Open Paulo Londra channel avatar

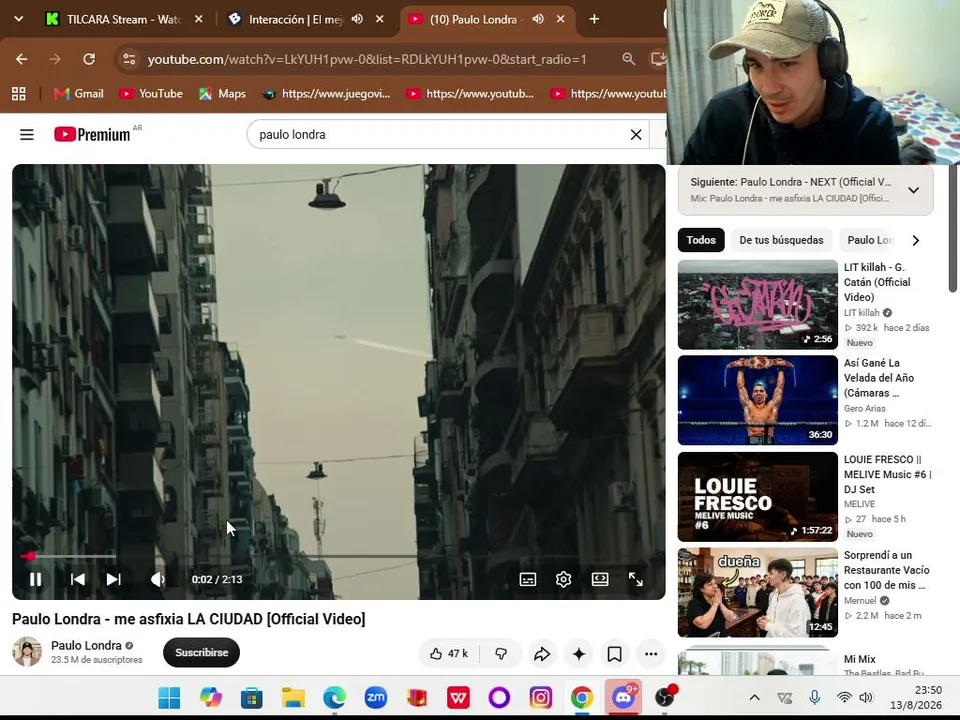tap(27, 651)
